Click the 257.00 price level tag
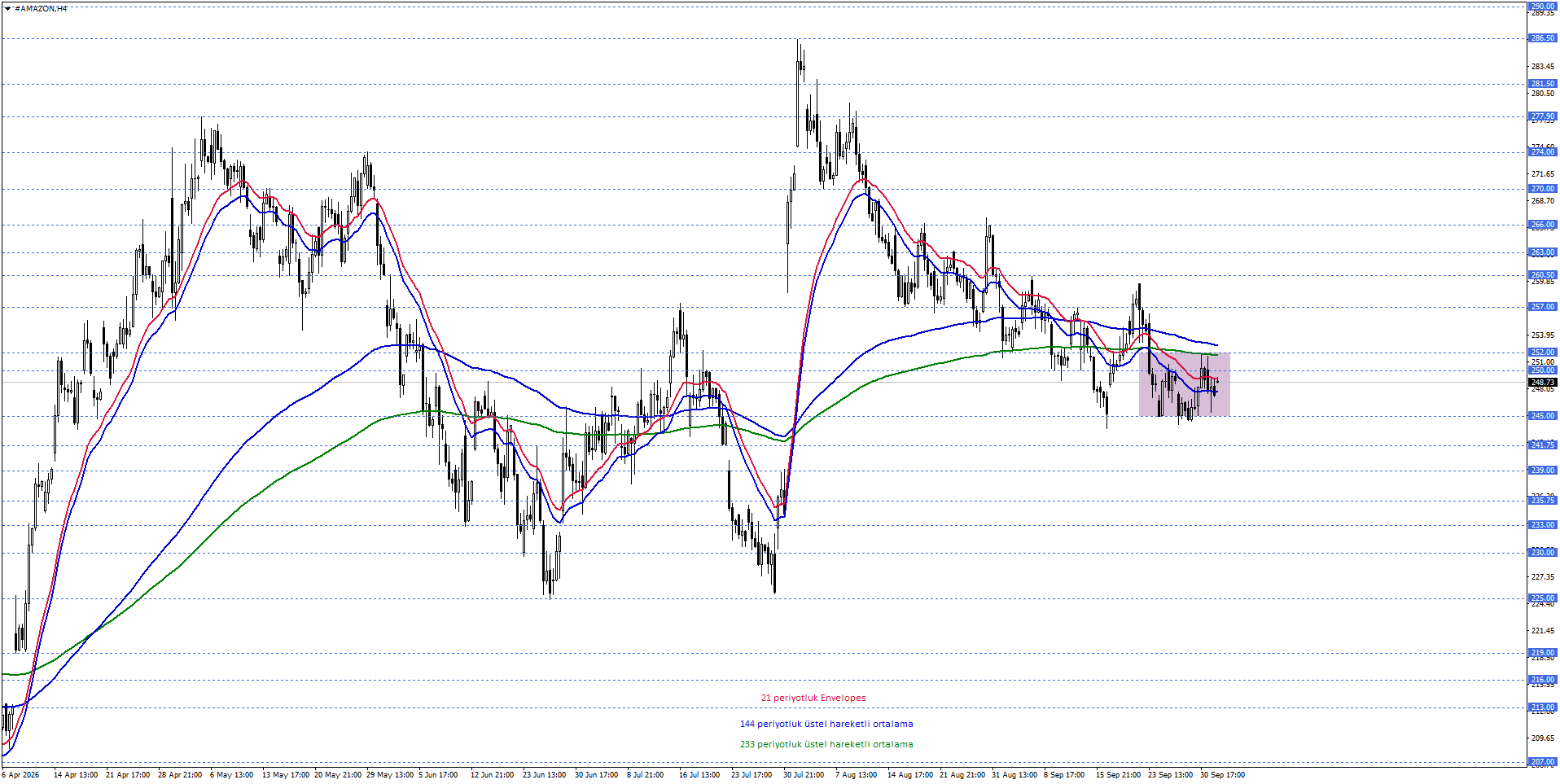The width and height of the screenshot is (1560, 784). click(x=1542, y=307)
